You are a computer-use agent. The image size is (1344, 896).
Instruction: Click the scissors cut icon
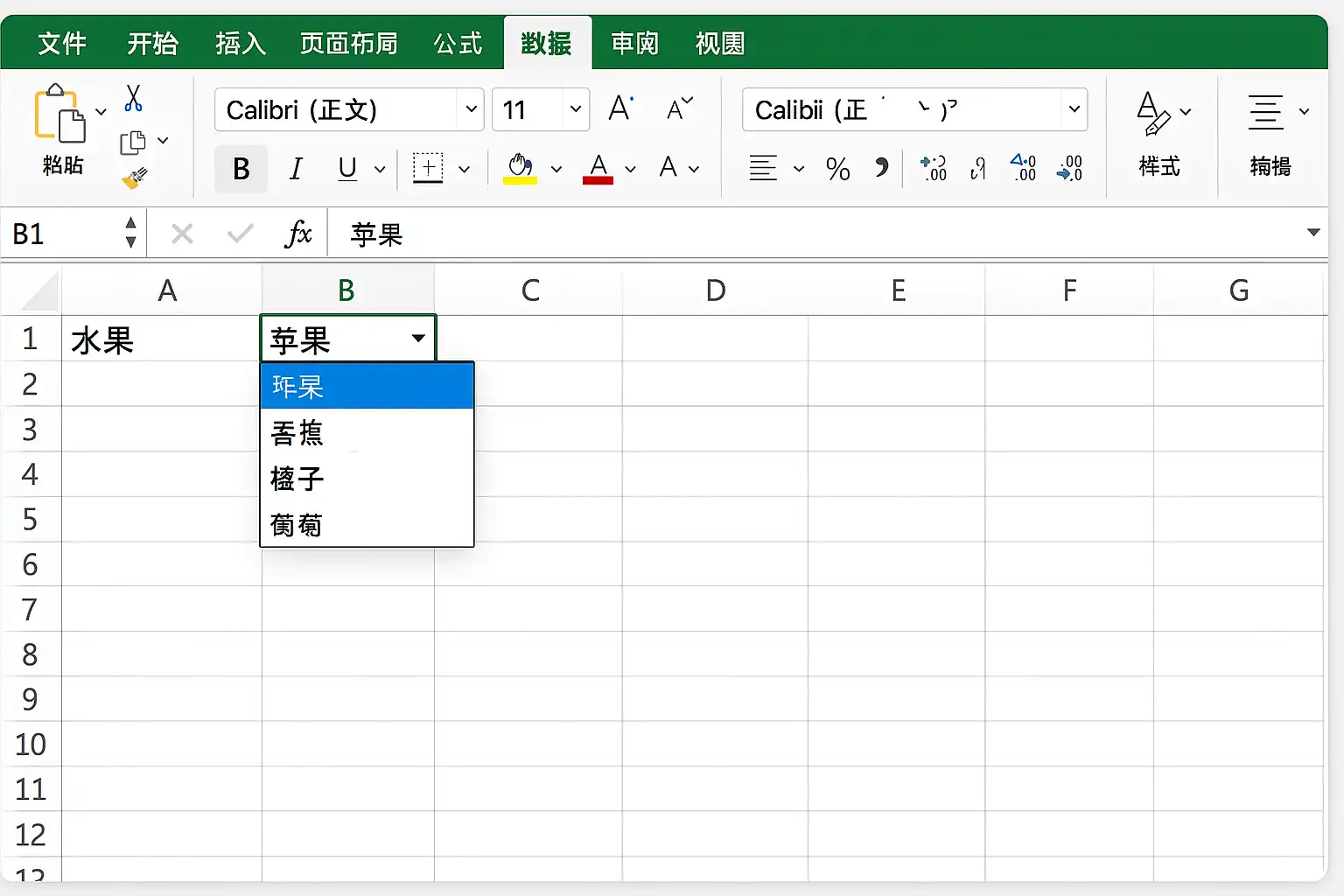[133, 98]
